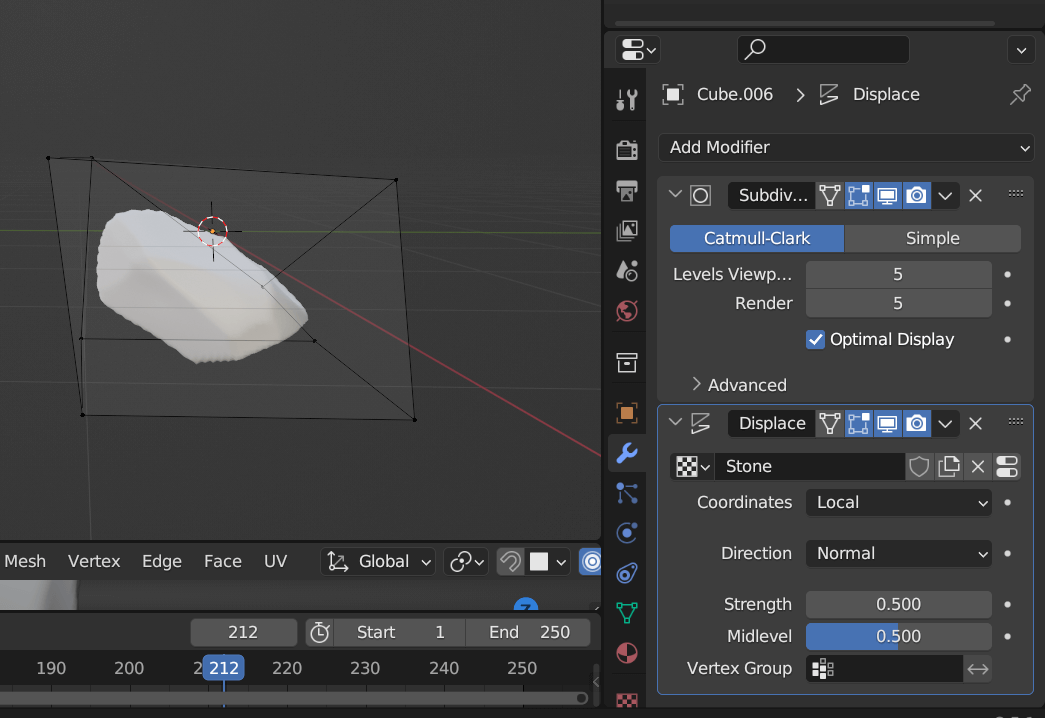
Task: Toggle Displace viewport display
Action: point(887,423)
